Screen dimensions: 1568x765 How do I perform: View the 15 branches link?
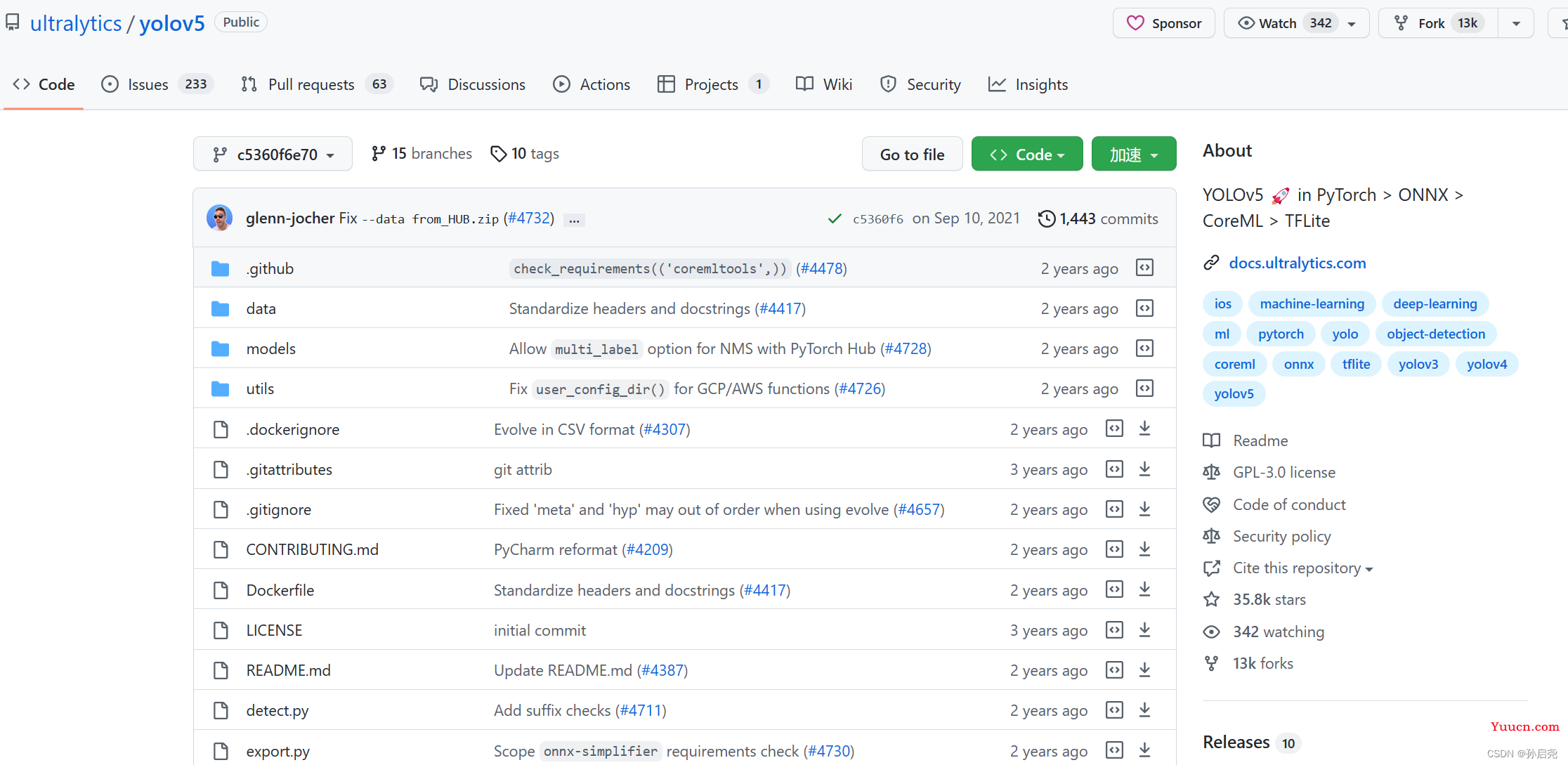pos(422,153)
